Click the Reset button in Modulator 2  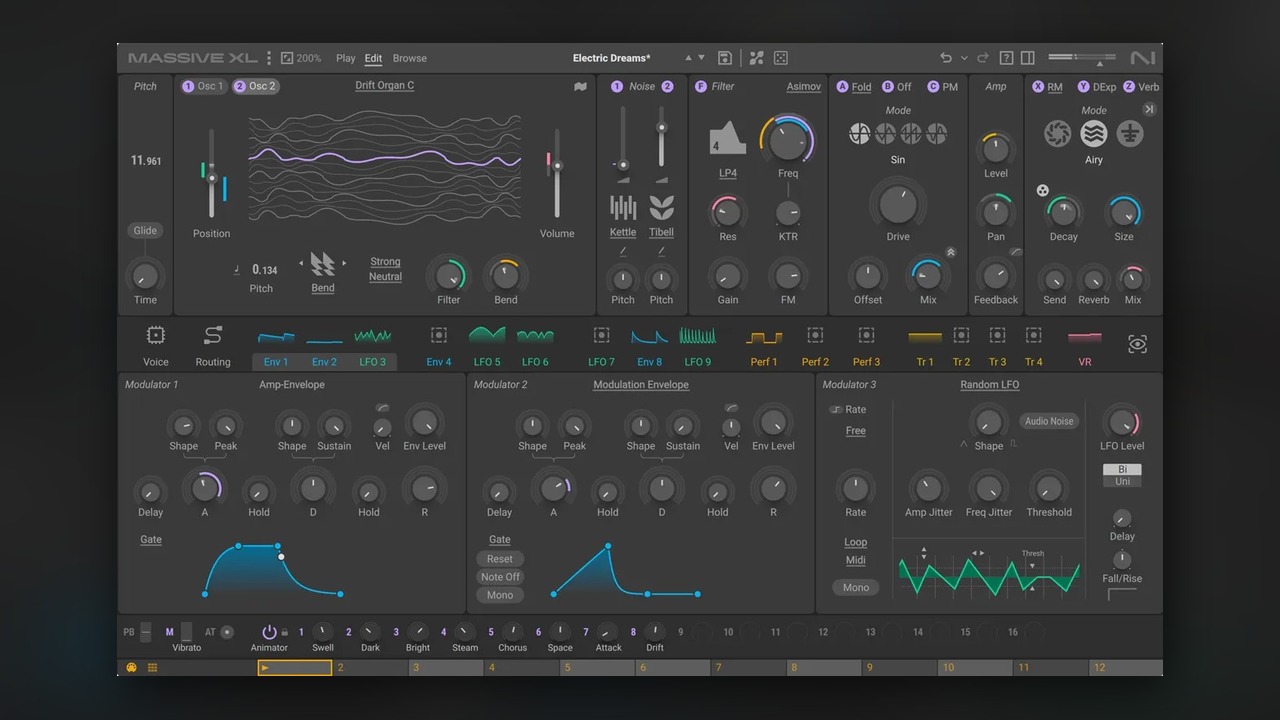pyautogui.click(x=500, y=559)
